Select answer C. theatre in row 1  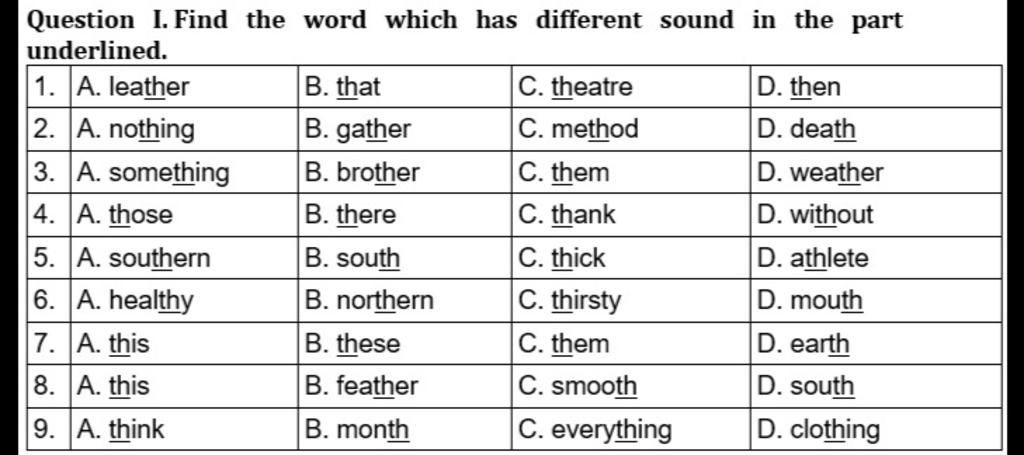(x=575, y=87)
